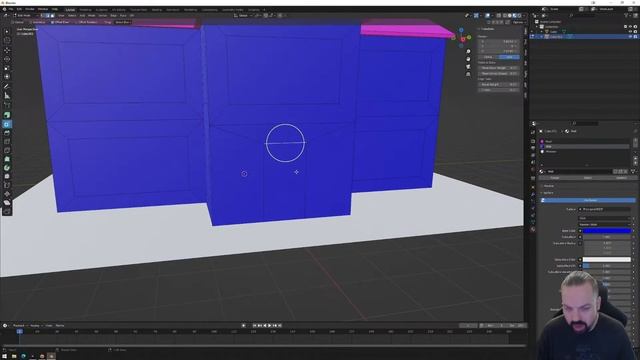640x360 pixels.
Task: Select Windows material slot
Action: pos(584,151)
